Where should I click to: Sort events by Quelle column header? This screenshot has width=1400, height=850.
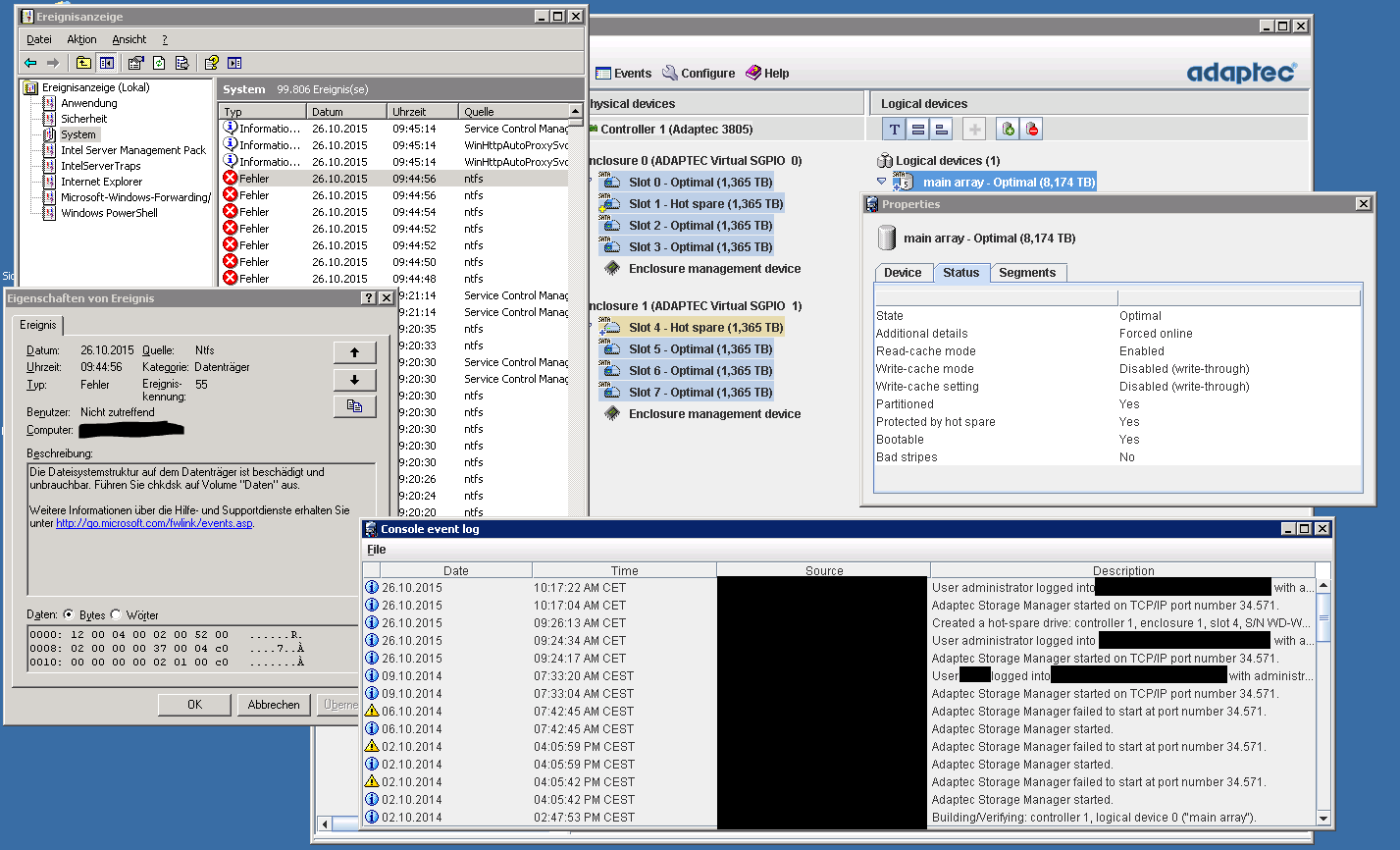coord(513,112)
